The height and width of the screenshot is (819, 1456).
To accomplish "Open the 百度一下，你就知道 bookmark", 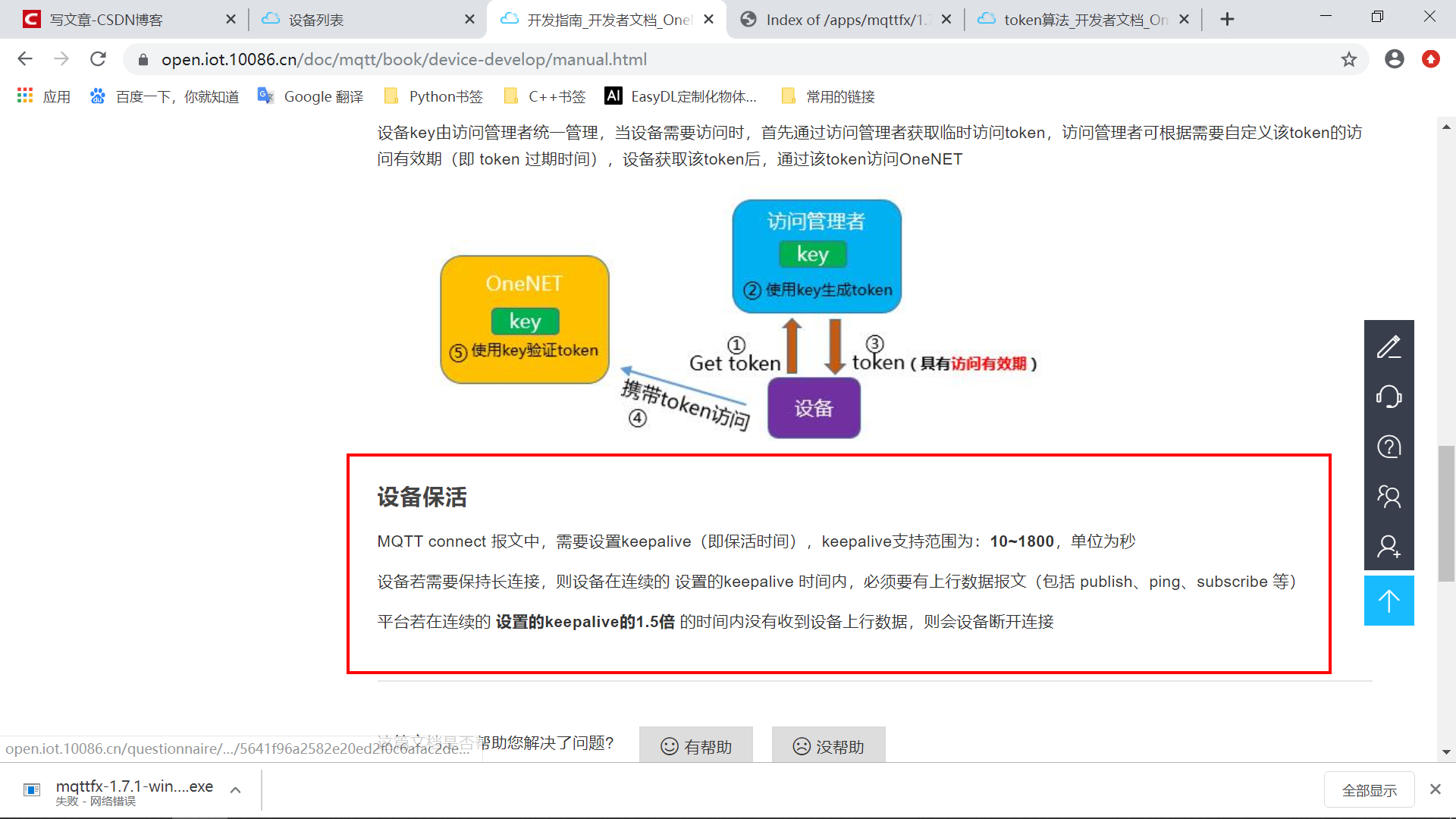I will tap(165, 96).
